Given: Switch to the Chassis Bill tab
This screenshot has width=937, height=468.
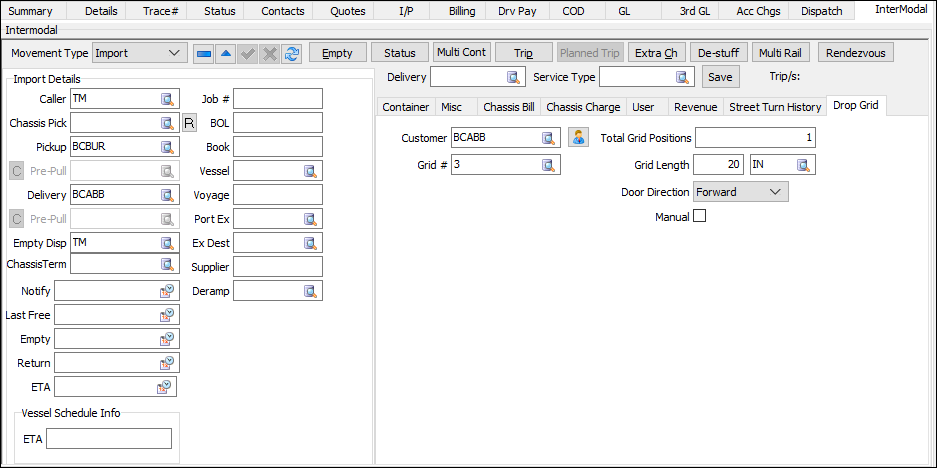Looking at the screenshot, I should 508,107.
